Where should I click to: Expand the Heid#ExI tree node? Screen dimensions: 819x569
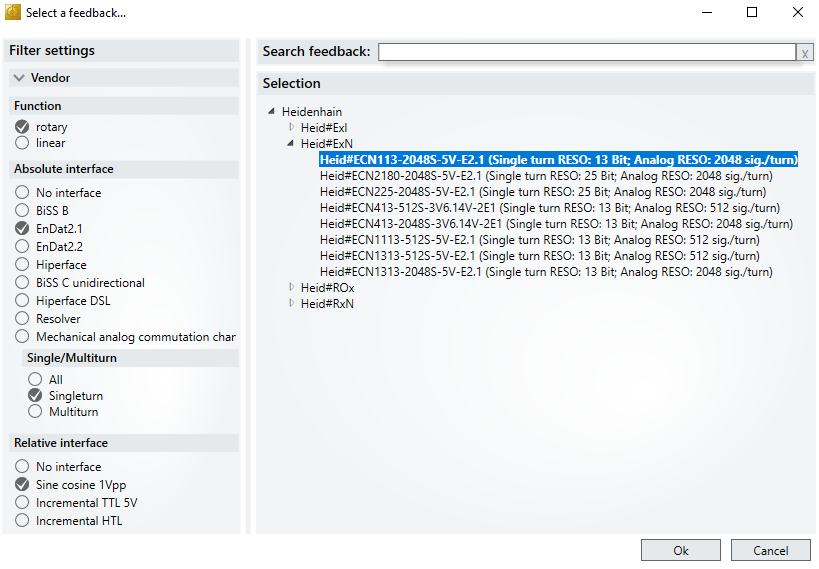[292, 127]
